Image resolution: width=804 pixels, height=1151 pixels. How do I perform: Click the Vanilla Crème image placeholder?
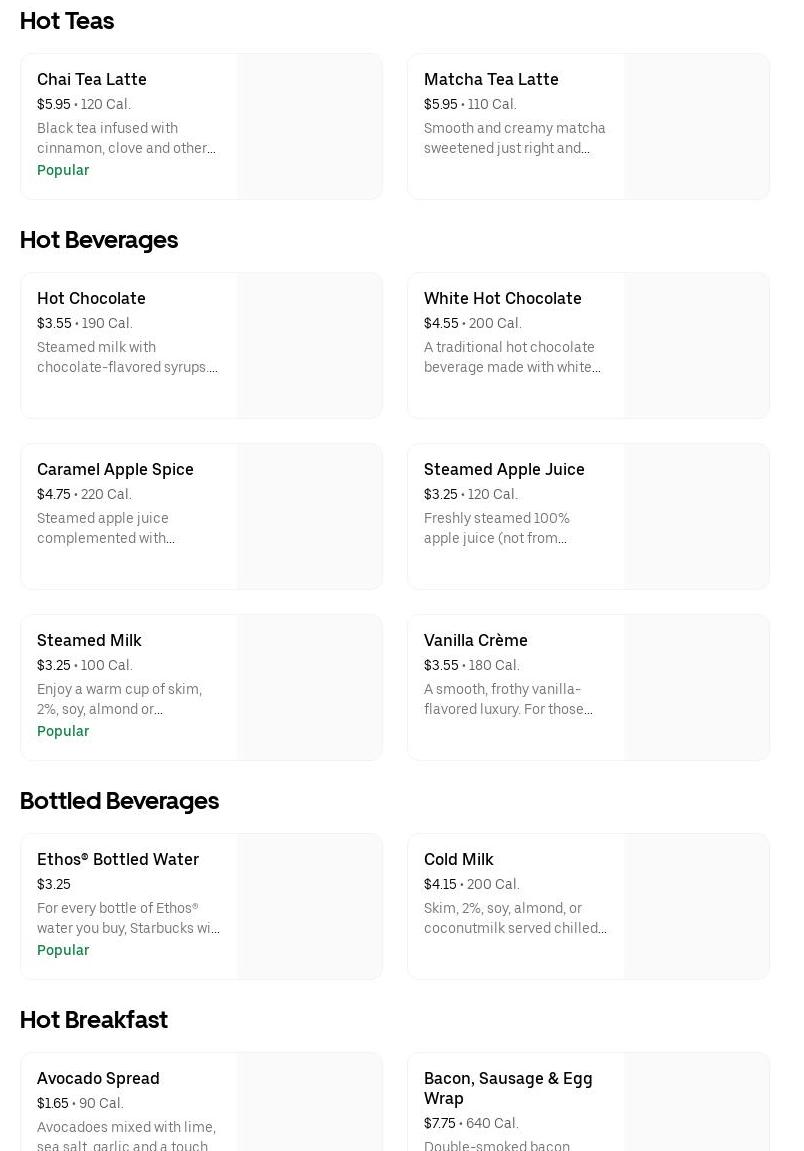pos(696,688)
